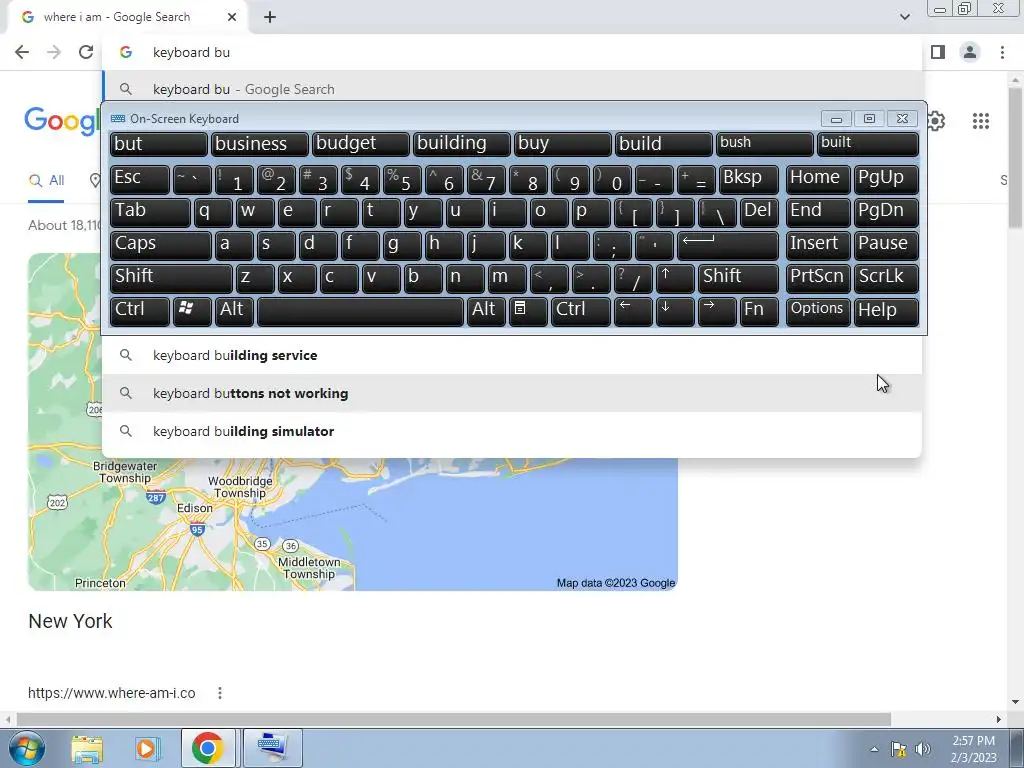Tap the Del key
This screenshot has width=1024, height=768.
pos(760,212)
